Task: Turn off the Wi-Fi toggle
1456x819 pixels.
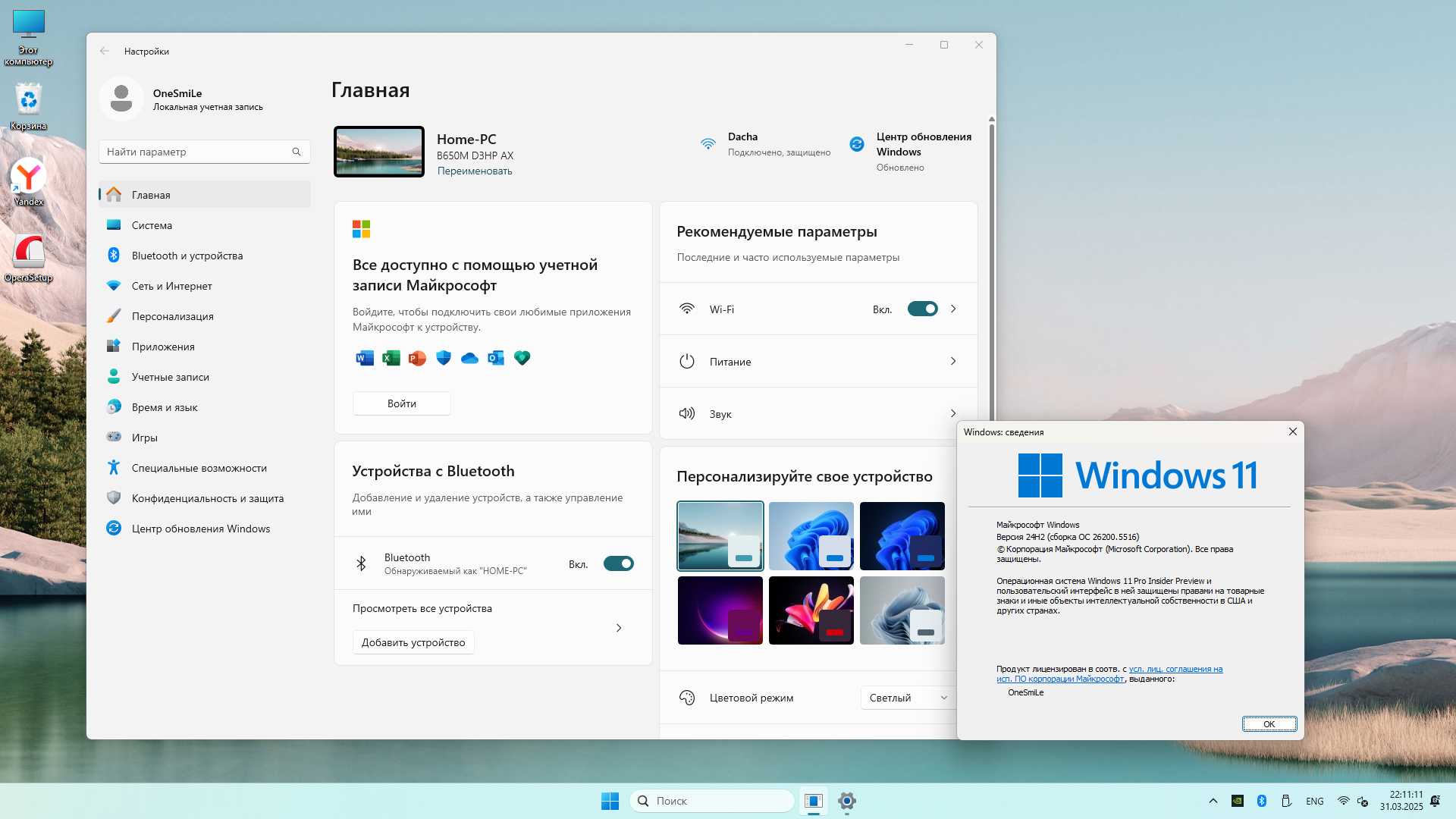Action: coord(922,309)
